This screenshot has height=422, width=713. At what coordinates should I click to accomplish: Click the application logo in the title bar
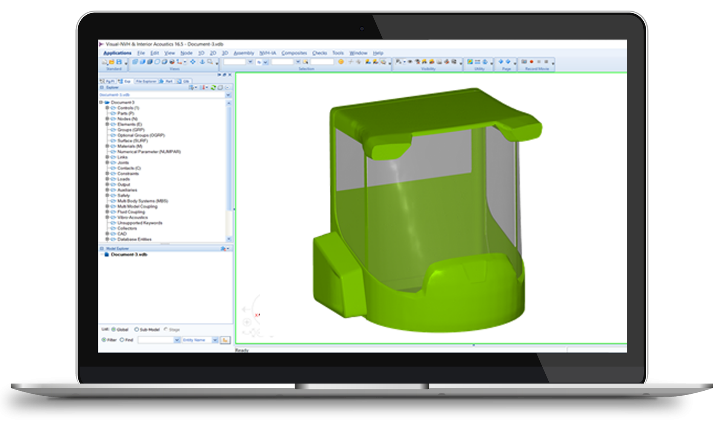pyautogui.click(x=101, y=44)
